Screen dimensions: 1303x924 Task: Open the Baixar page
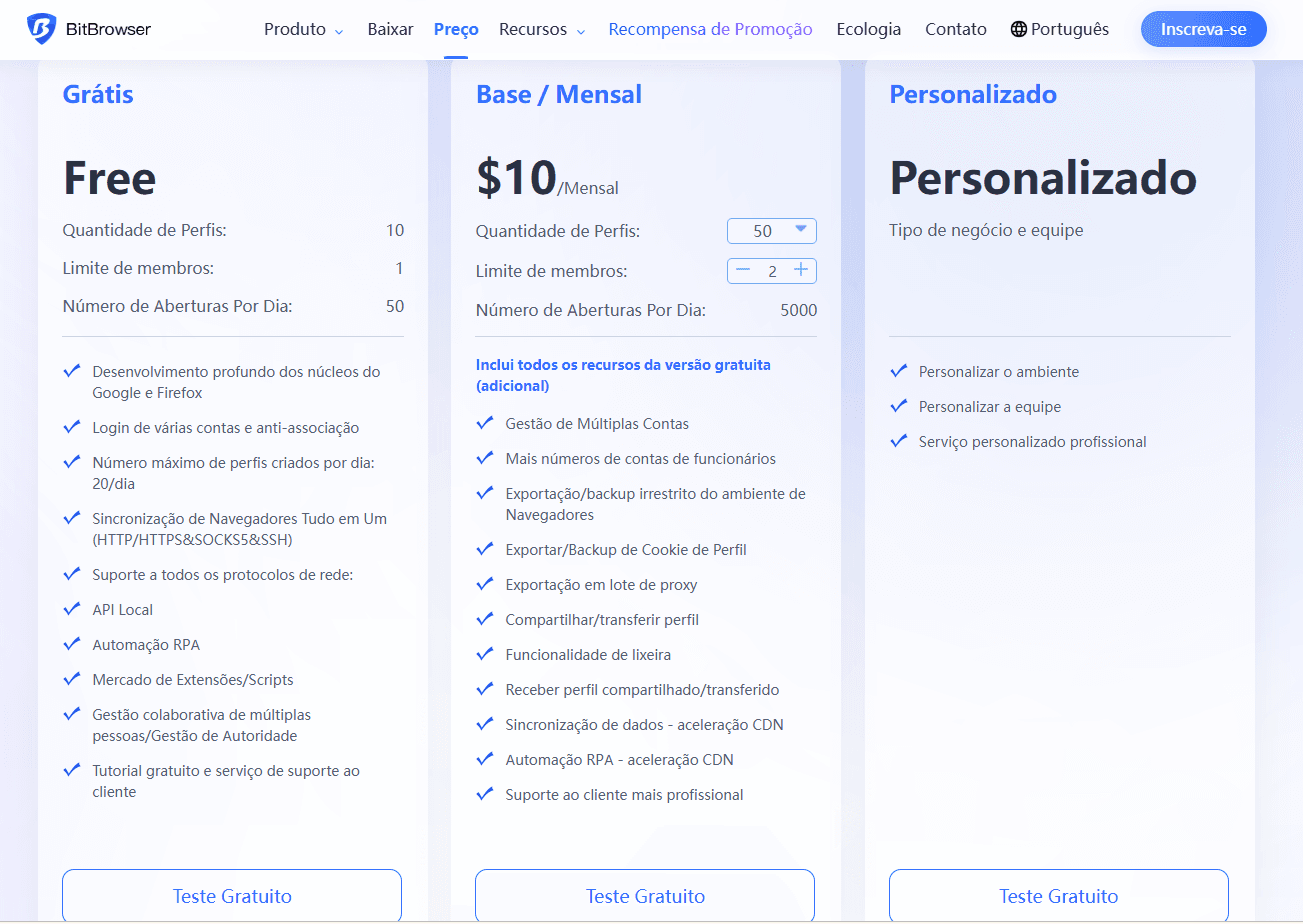coord(390,29)
